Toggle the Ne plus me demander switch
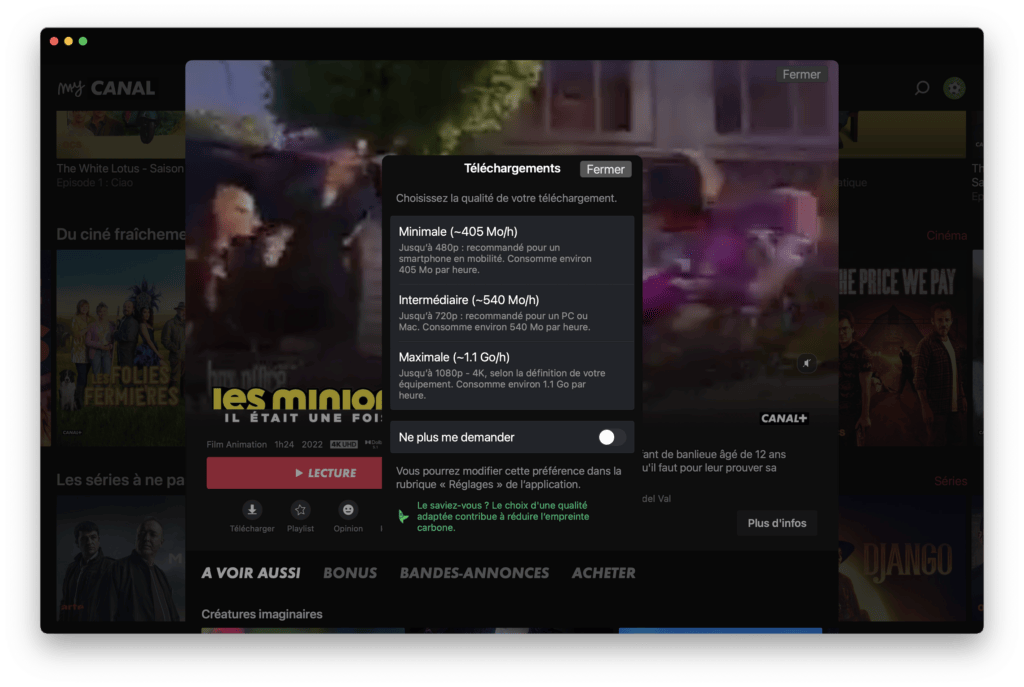Image resolution: width=1024 pixels, height=687 pixels. coord(612,437)
